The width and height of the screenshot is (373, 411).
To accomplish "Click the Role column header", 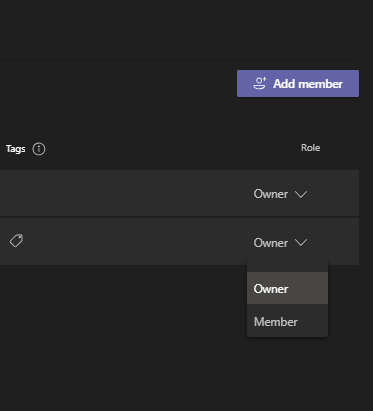I will [310, 148].
